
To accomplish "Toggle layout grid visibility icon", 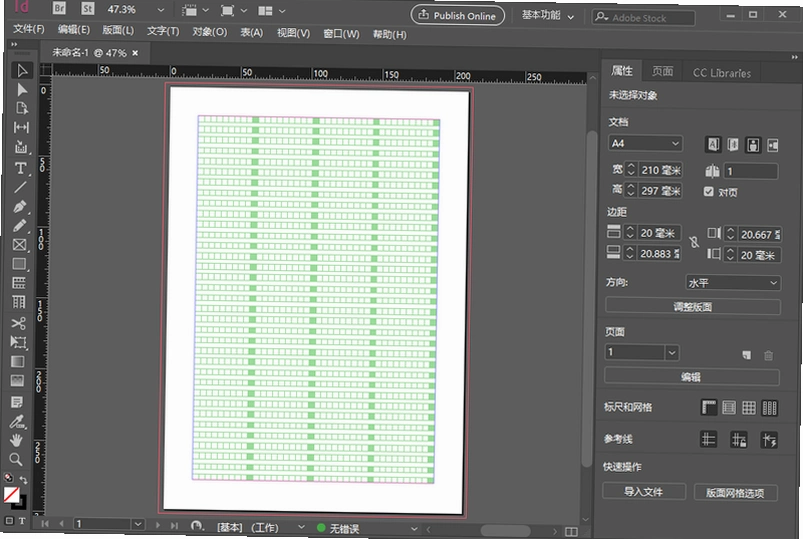I will (769, 408).
